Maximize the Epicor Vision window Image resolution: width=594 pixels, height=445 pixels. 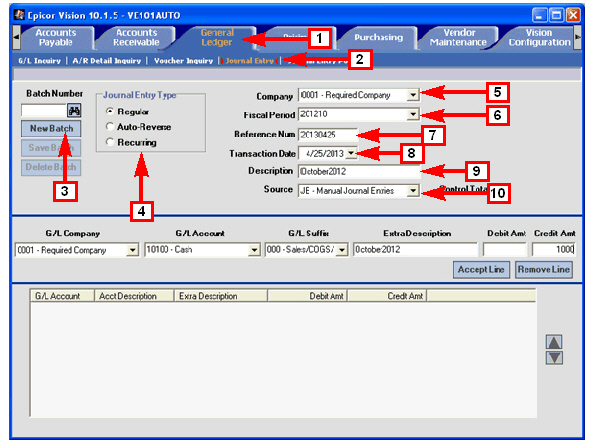click(556, 15)
